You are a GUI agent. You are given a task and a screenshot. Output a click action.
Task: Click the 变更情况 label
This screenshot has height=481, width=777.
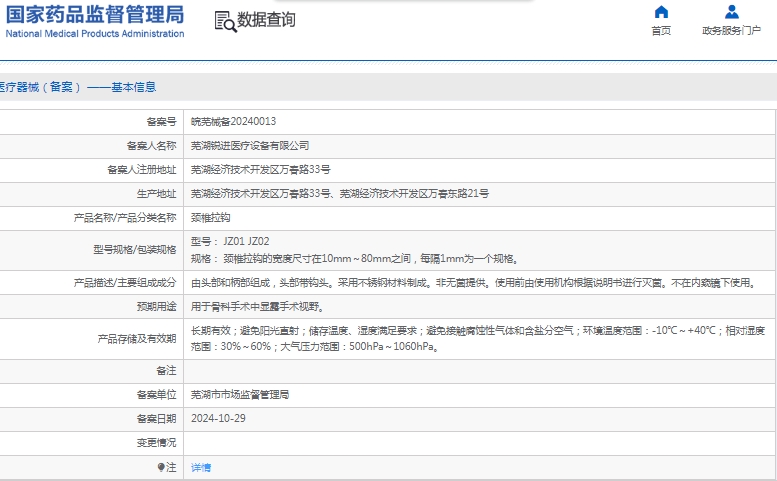pyautogui.click(x=156, y=442)
